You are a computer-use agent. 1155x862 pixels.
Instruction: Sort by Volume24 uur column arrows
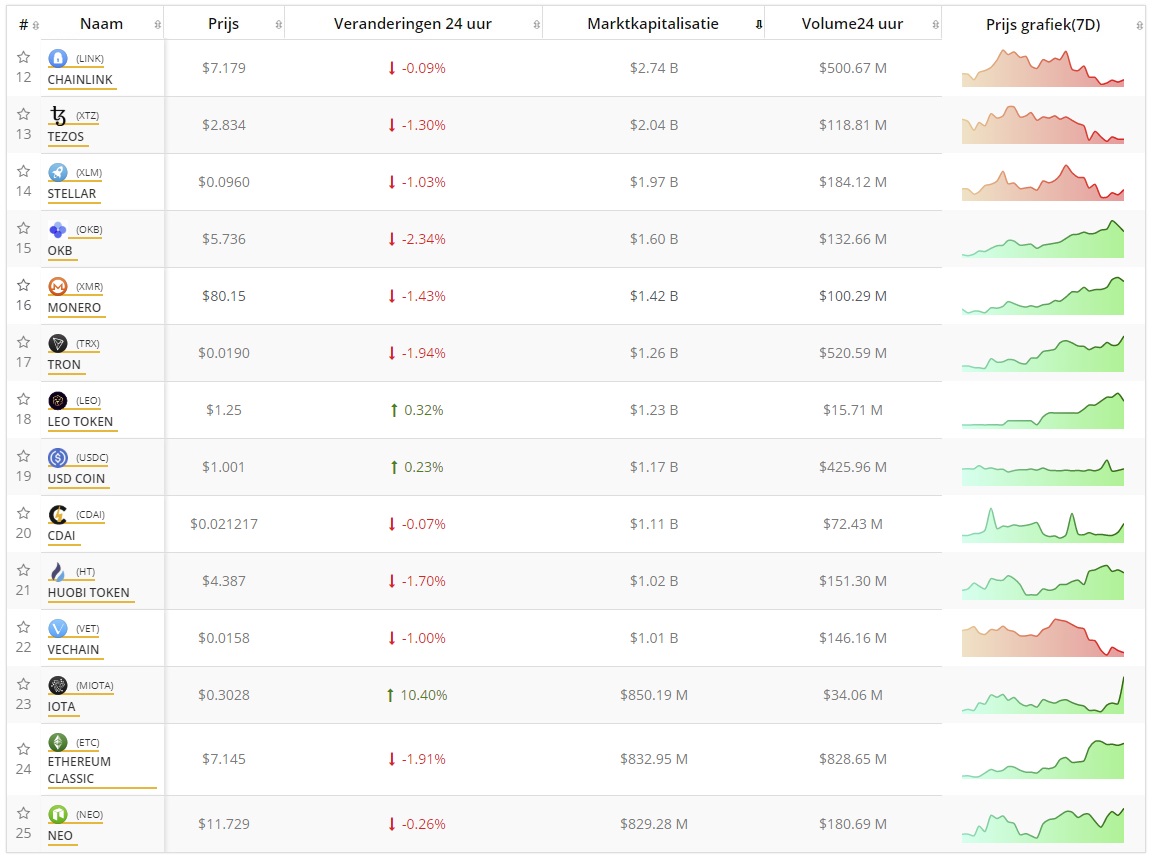(935, 25)
